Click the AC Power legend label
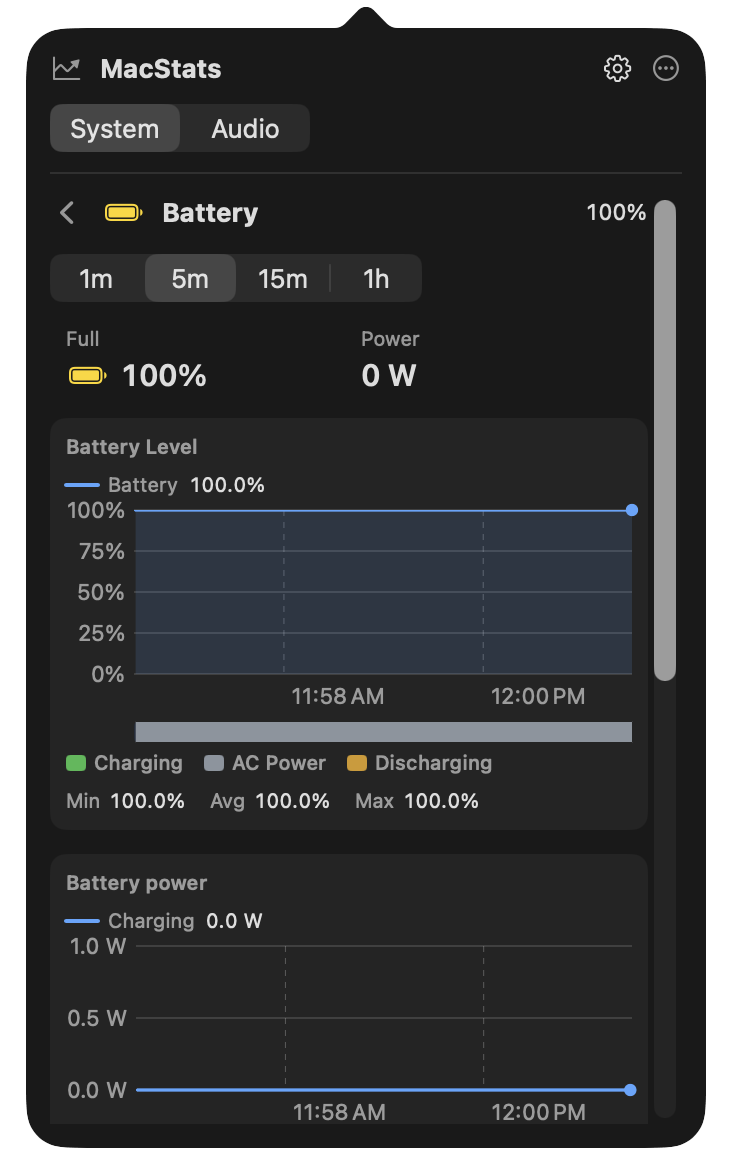 pyautogui.click(x=279, y=763)
